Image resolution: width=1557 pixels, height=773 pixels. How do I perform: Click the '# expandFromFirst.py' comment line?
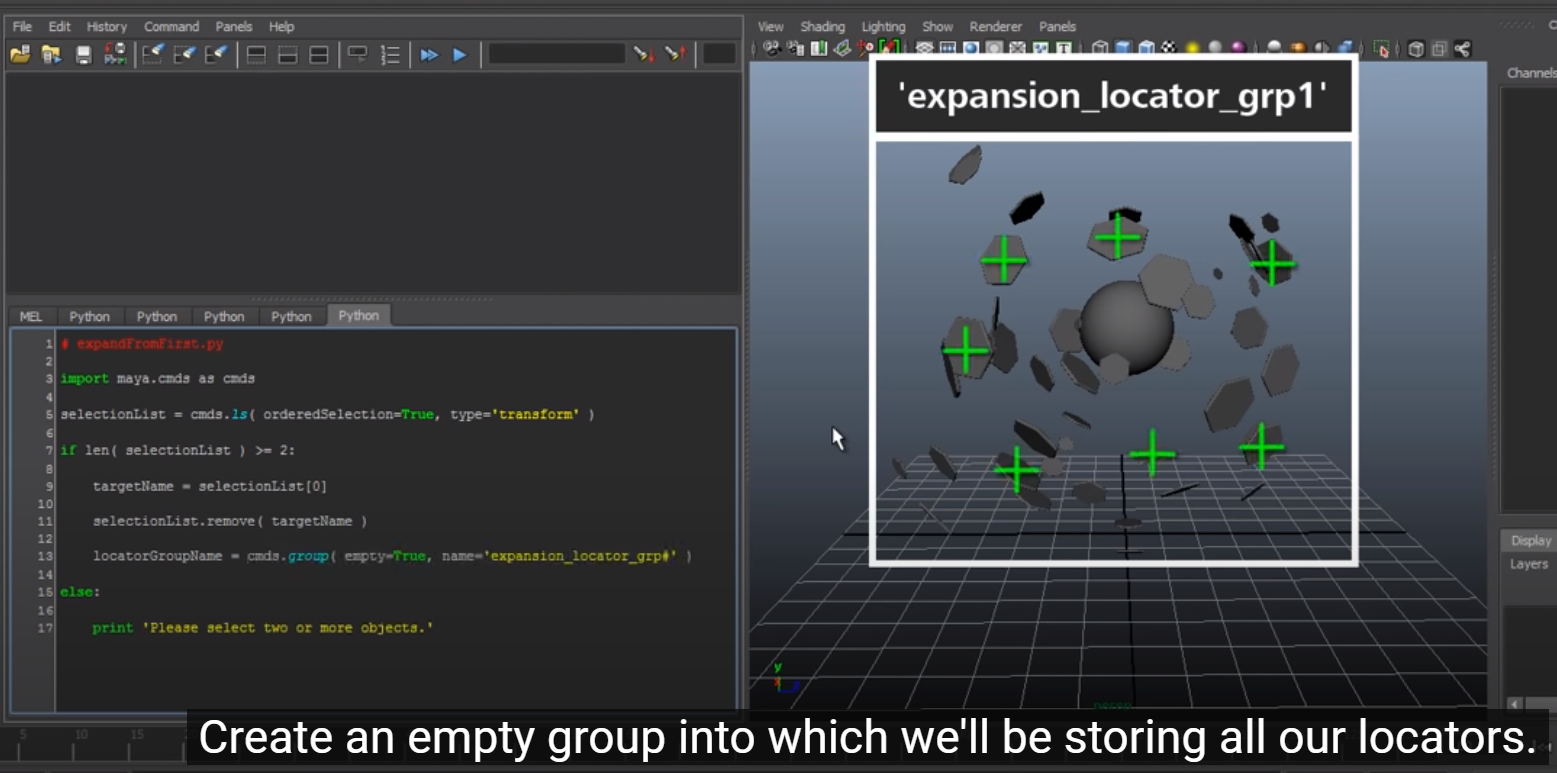pyautogui.click(x=142, y=343)
